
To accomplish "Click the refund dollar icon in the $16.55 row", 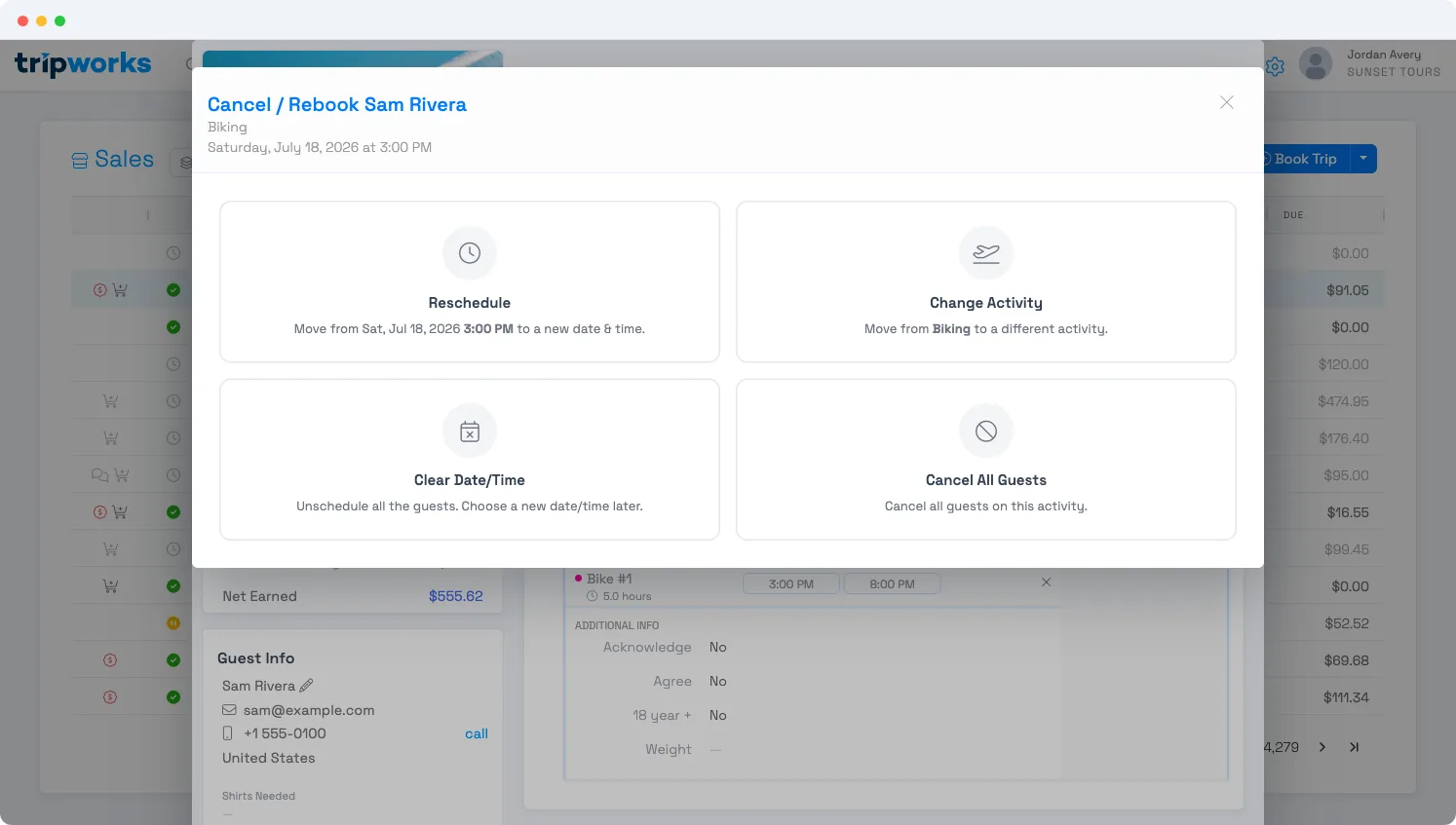I will [99, 512].
